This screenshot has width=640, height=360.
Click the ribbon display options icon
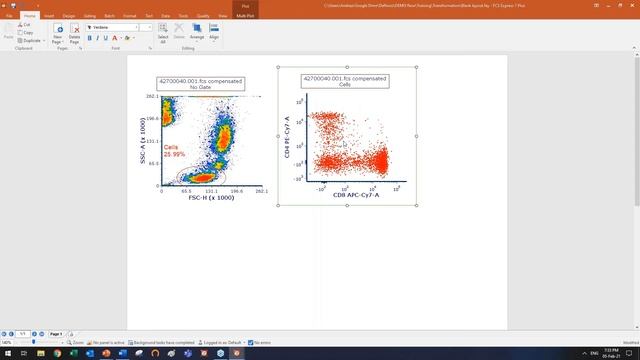click(596, 5)
